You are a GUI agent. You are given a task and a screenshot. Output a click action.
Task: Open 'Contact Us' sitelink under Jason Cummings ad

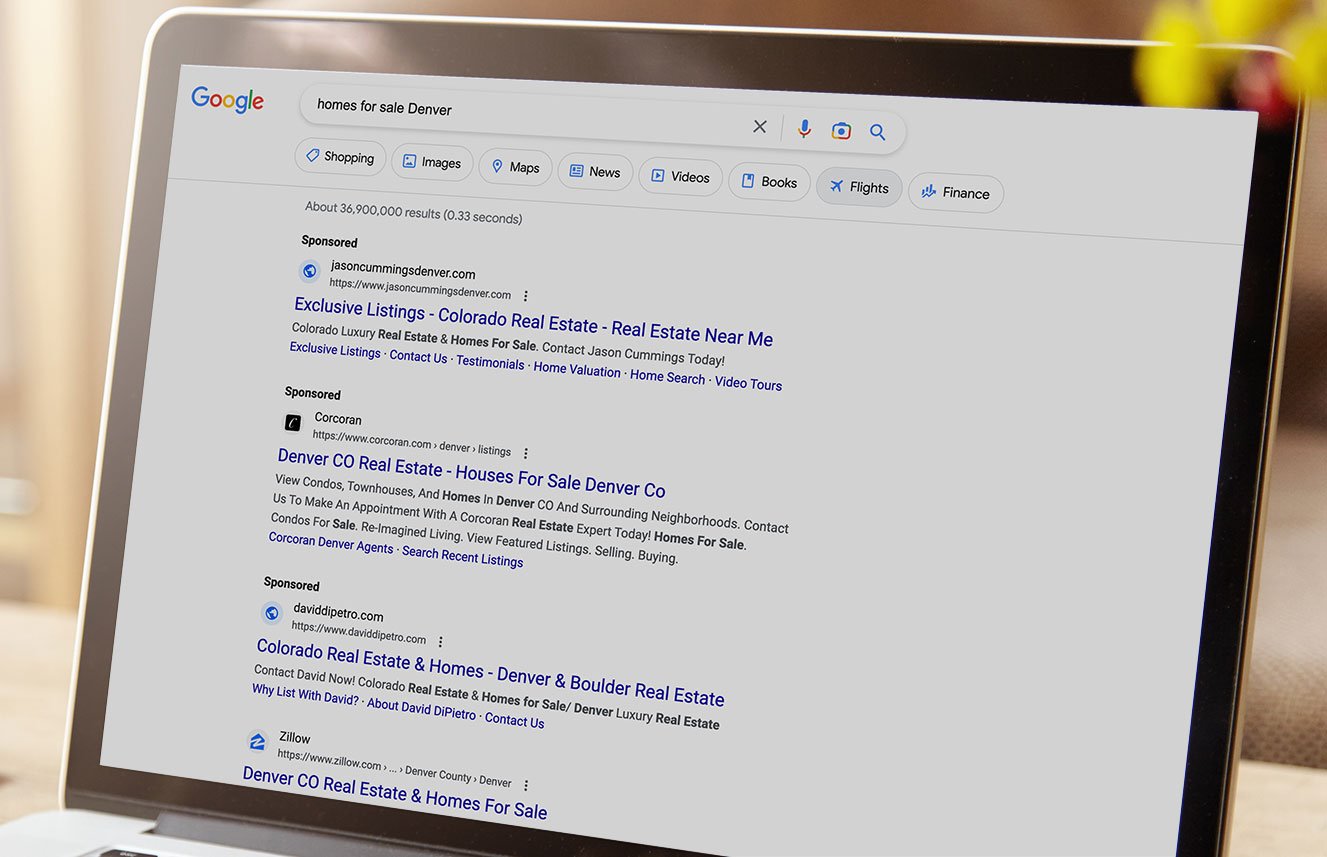click(x=418, y=356)
